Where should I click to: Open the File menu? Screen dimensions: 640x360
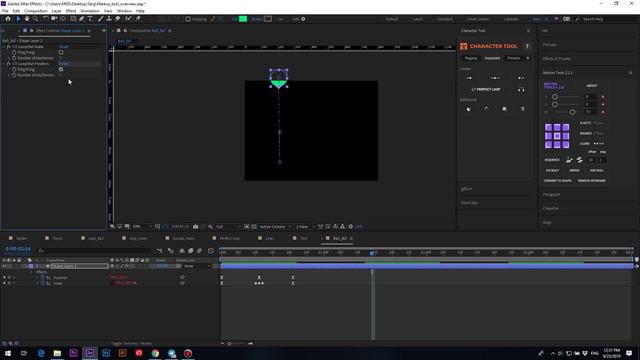pos(5,11)
